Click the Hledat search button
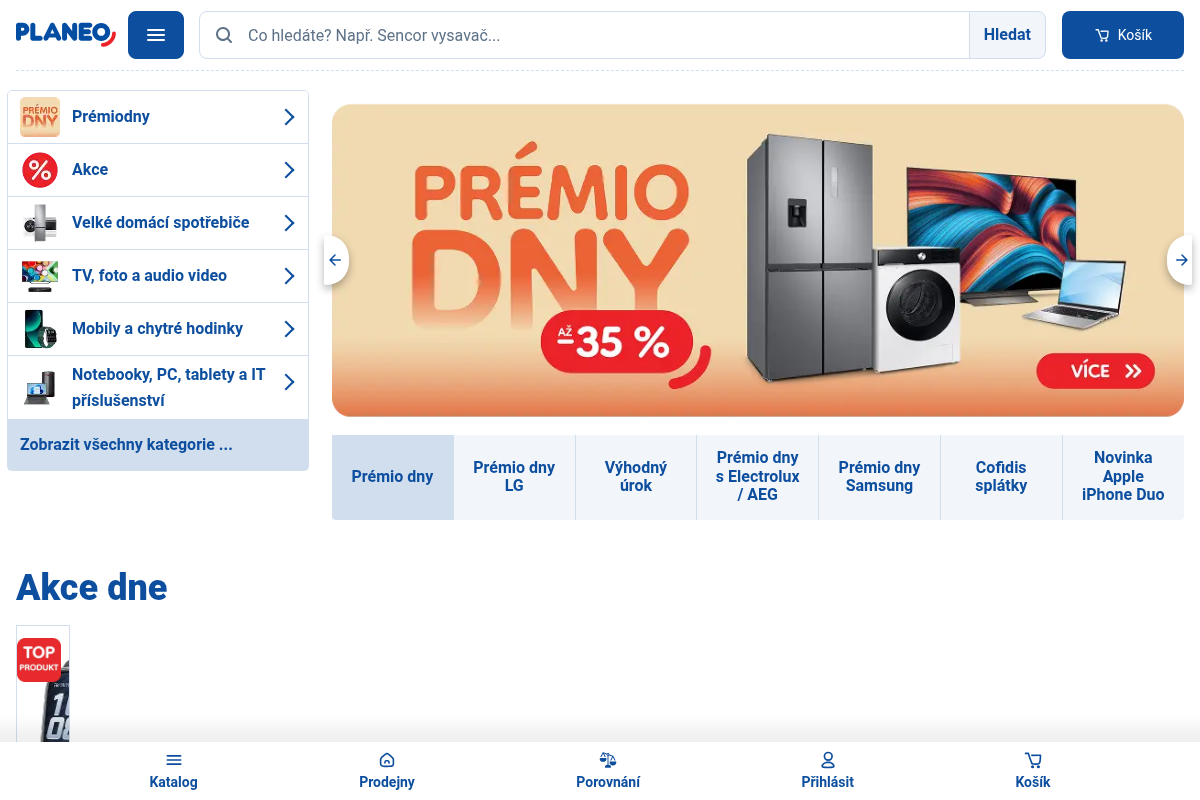The width and height of the screenshot is (1200, 800). (x=1007, y=35)
